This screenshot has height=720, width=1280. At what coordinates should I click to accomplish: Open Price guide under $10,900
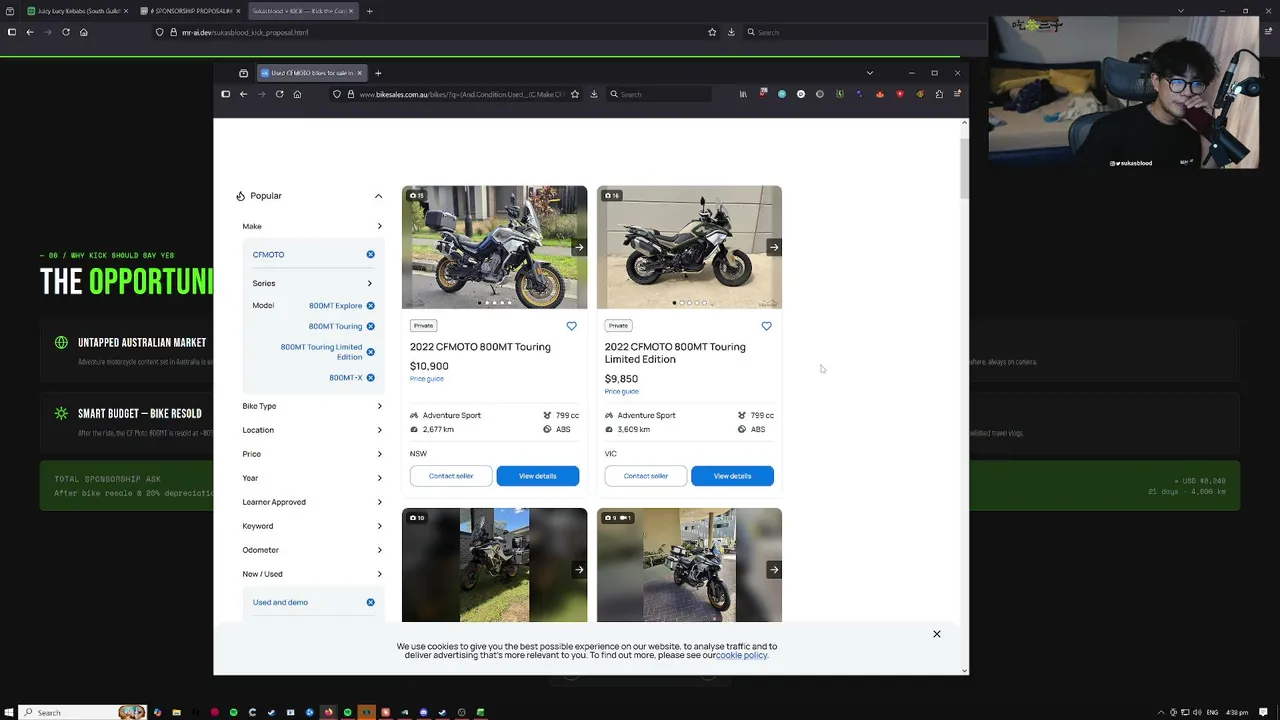[x=427, y=379]
